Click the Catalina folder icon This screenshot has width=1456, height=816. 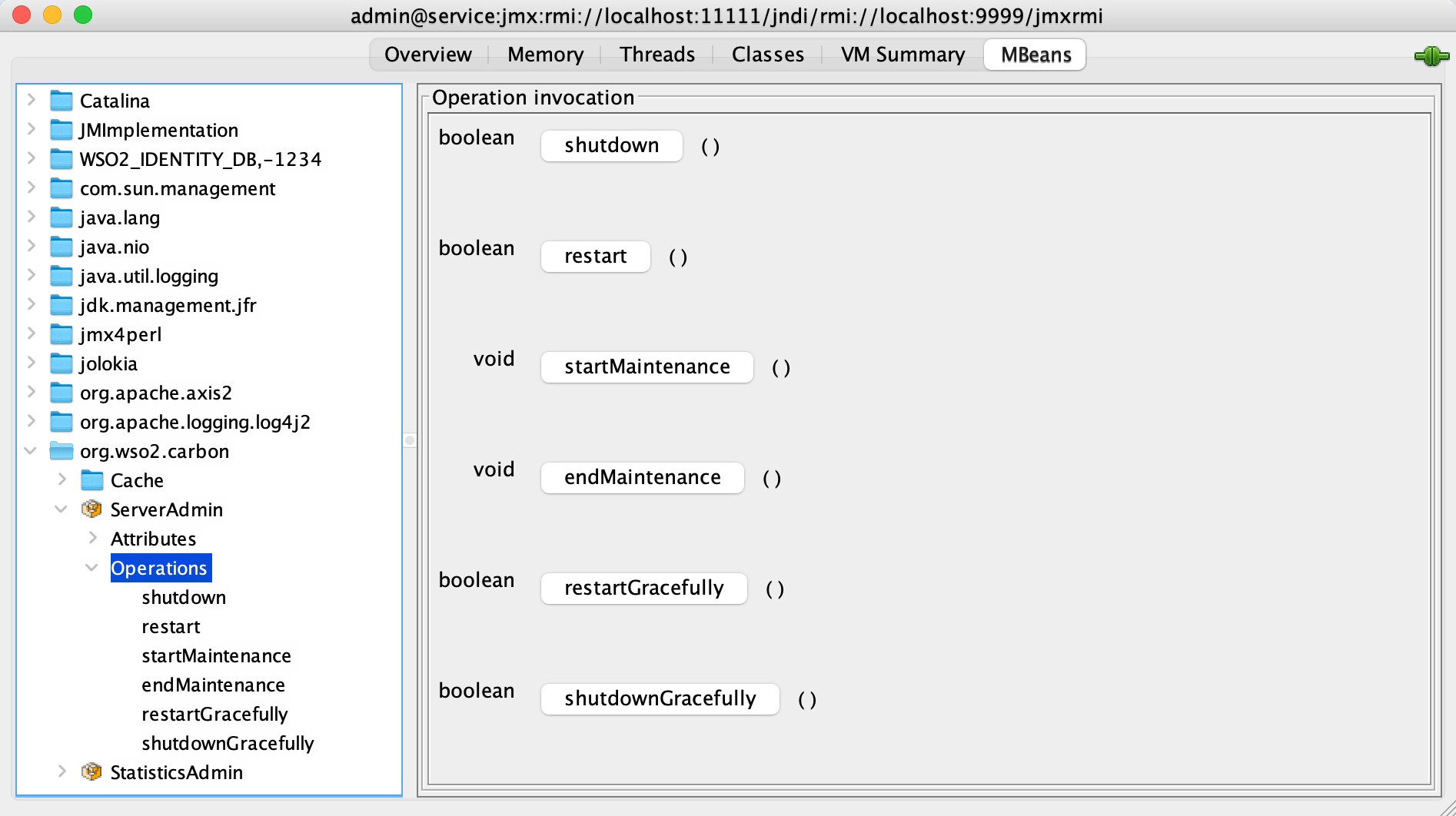61,101
